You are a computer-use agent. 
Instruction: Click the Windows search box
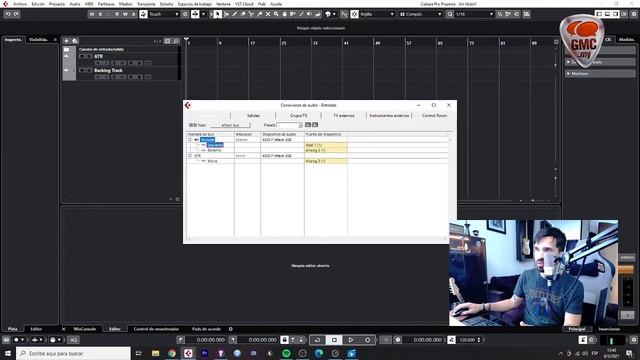pyautogui.click(x=73, y=353)
